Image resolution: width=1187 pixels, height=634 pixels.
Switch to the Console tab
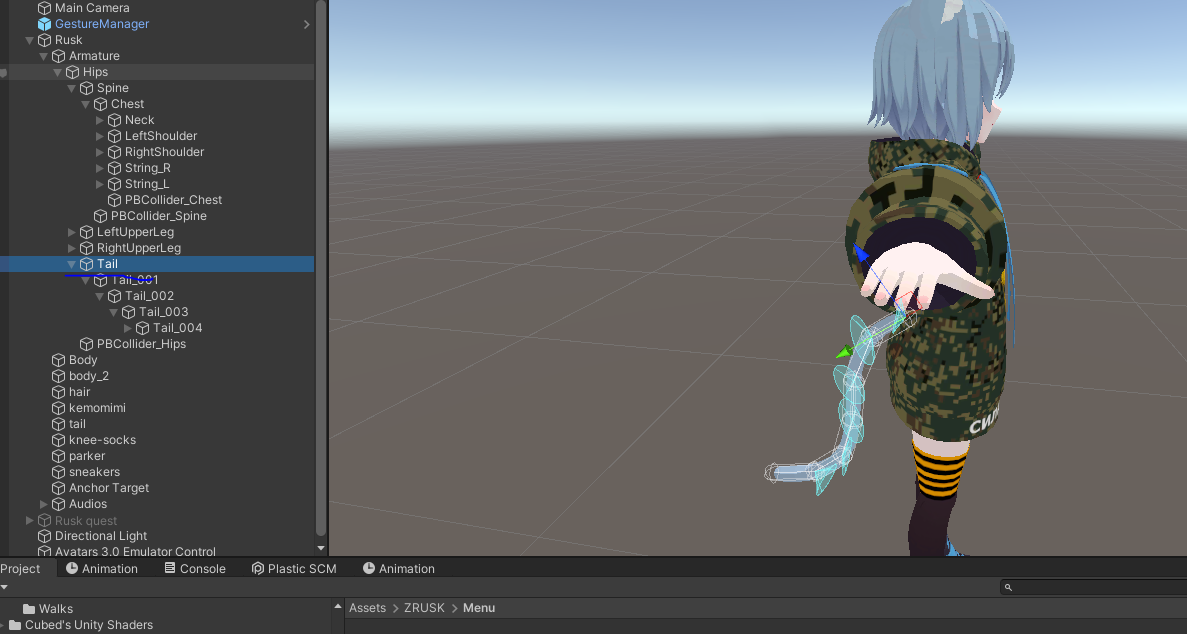pos(195,569)
